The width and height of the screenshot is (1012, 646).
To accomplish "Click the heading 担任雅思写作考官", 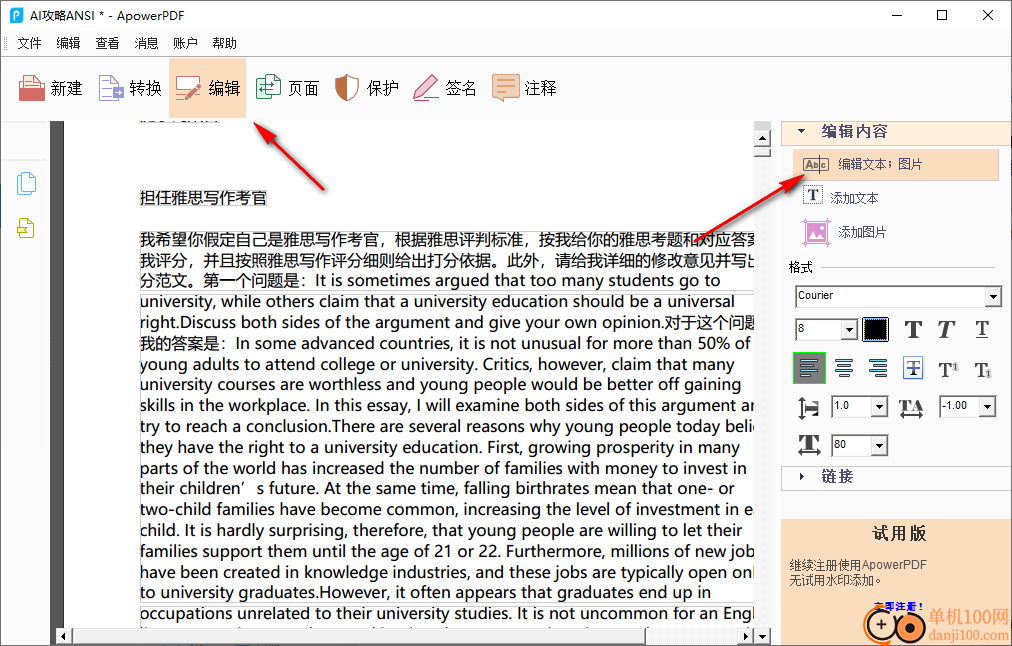I will [203, 197].
